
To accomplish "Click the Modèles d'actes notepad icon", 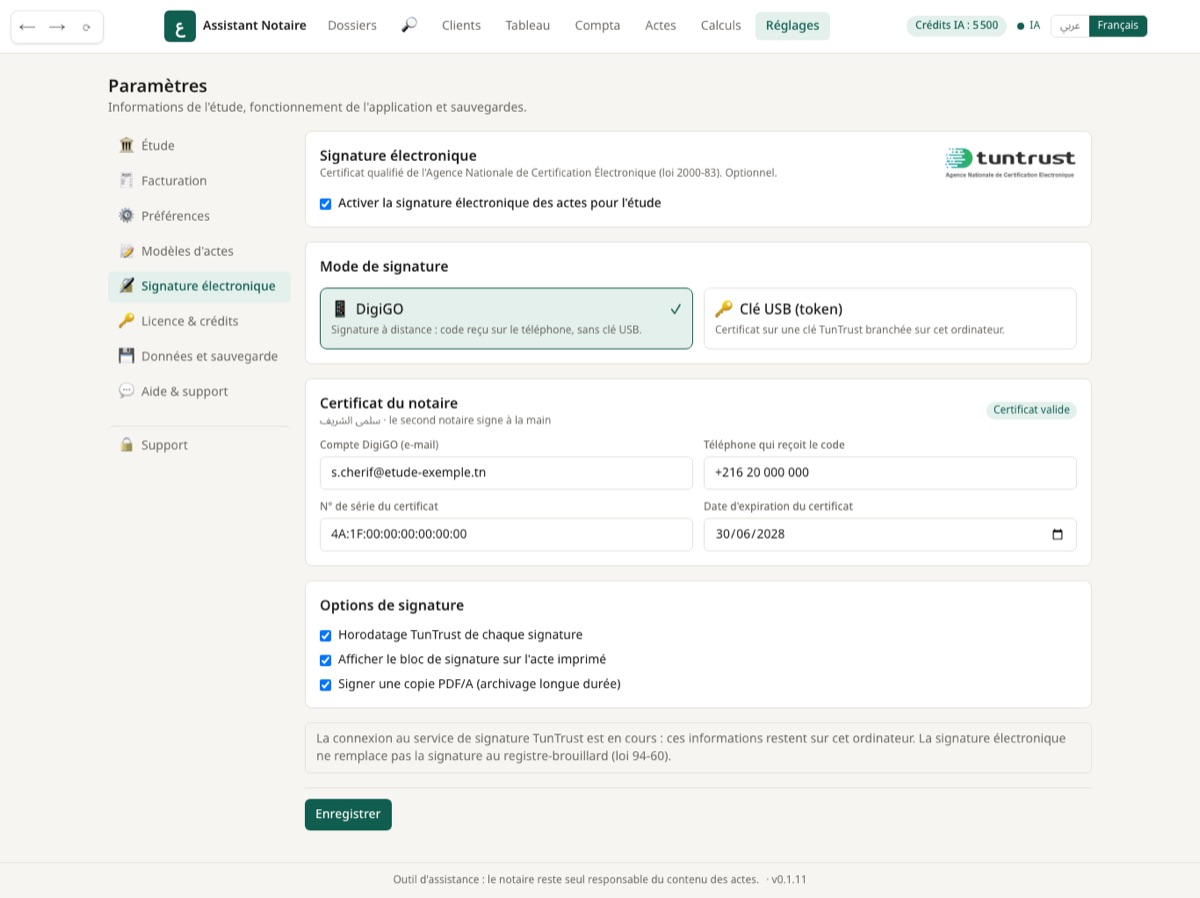I will click(x=126, y=251).
